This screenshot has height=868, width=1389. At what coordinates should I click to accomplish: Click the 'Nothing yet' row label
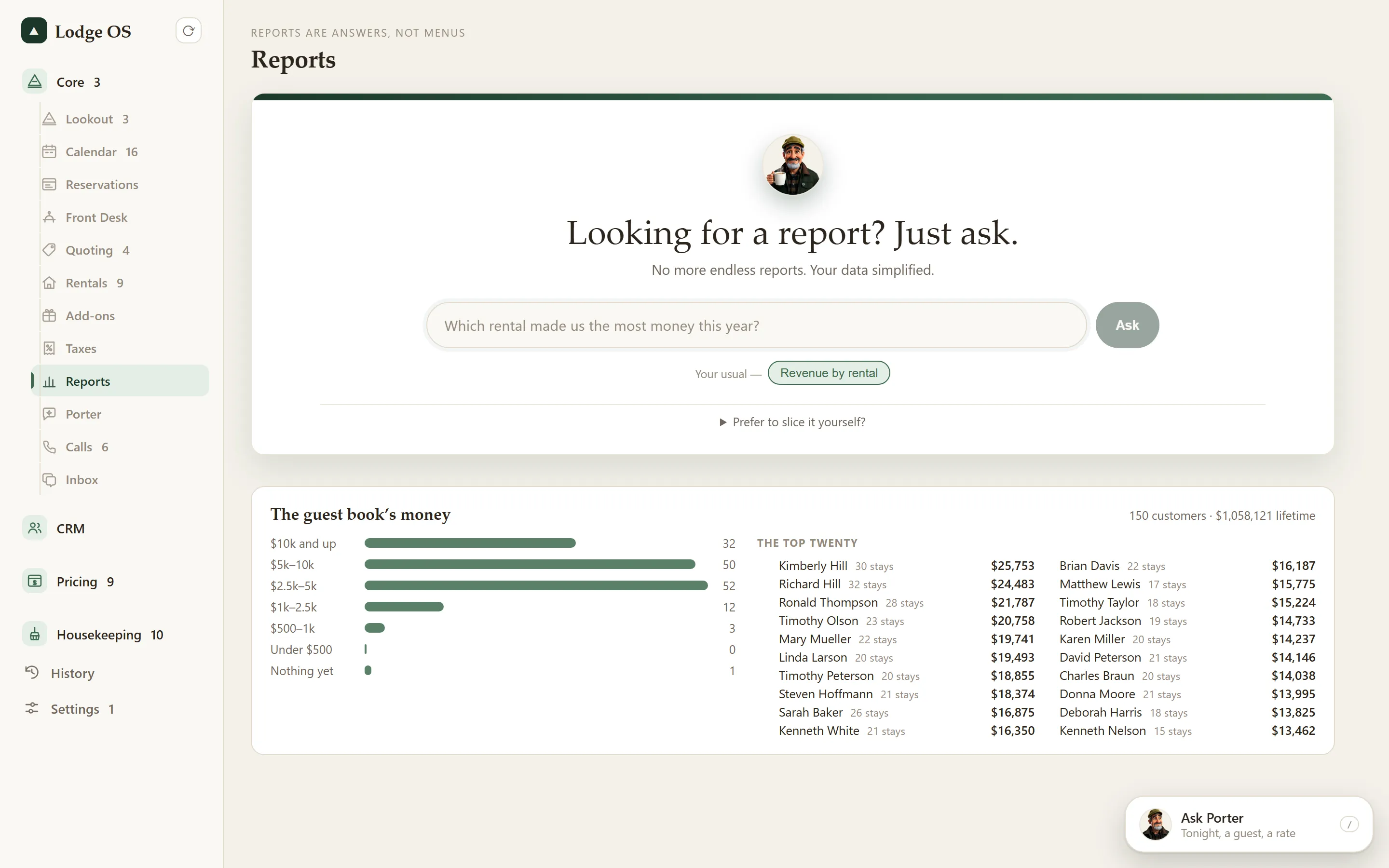[301, 670]
